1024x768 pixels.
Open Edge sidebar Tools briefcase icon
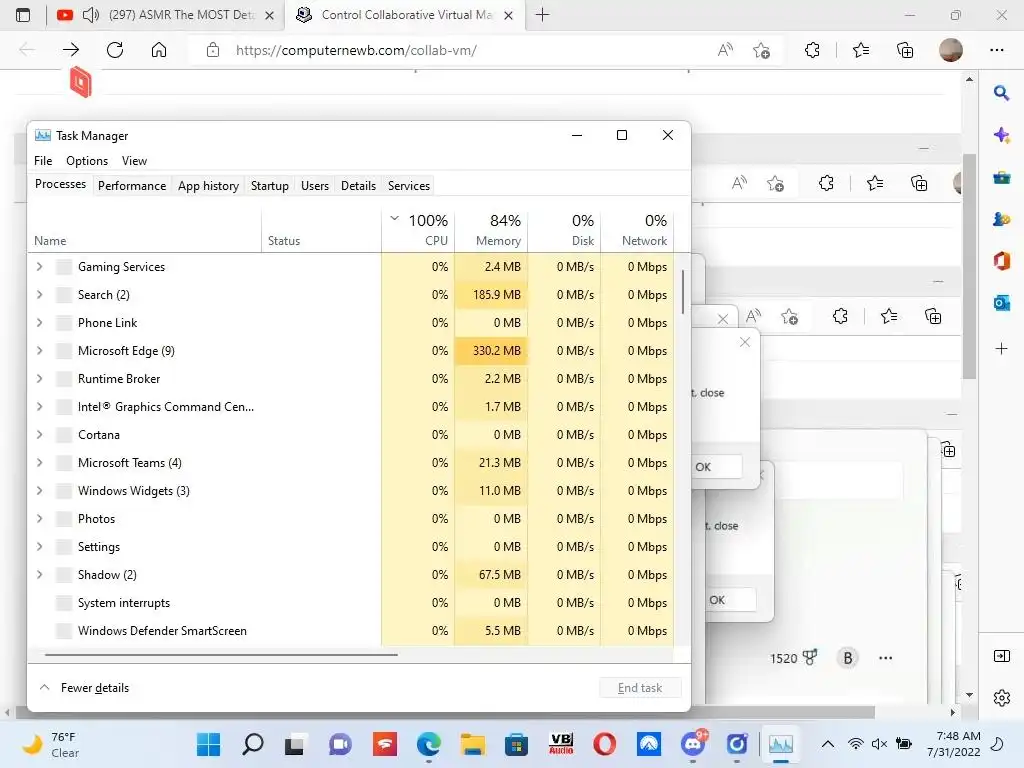(x=1001, y=177)
